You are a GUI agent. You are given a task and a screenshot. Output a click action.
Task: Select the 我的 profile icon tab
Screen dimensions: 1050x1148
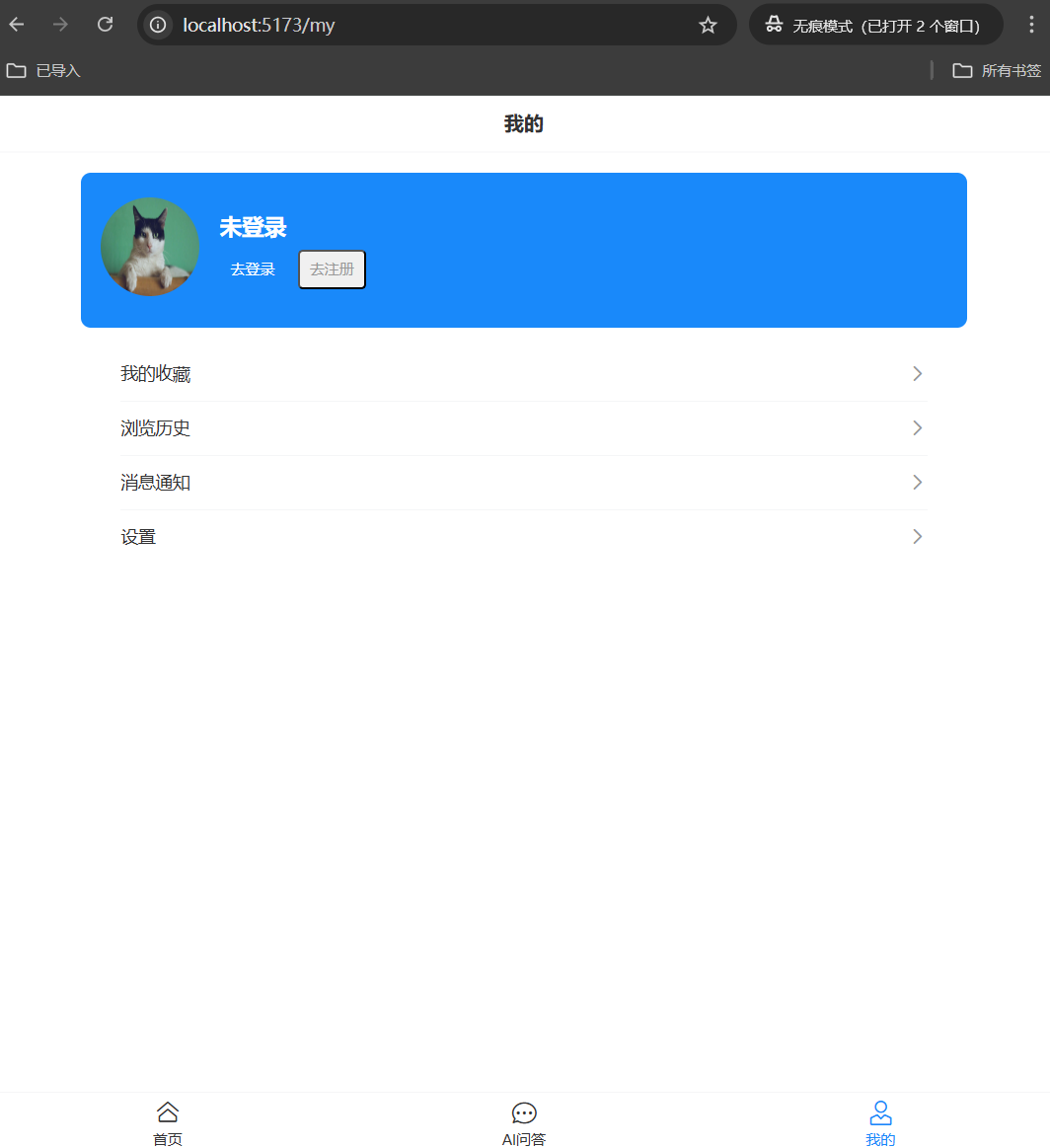tap(880, 1113)
